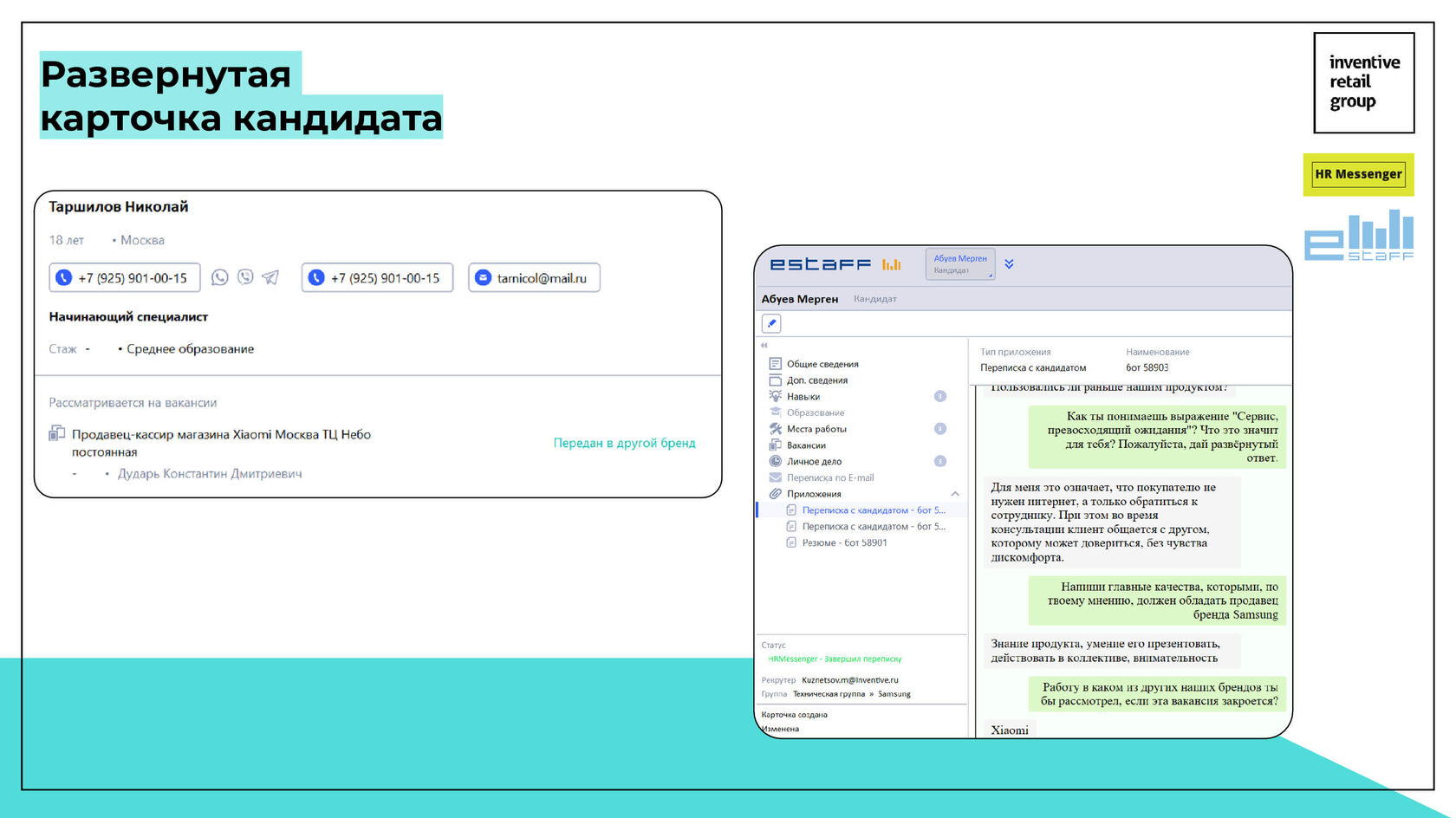Collapse the sidebar with the double-arrow
The image size is (1456, 818).
(764, 346)
